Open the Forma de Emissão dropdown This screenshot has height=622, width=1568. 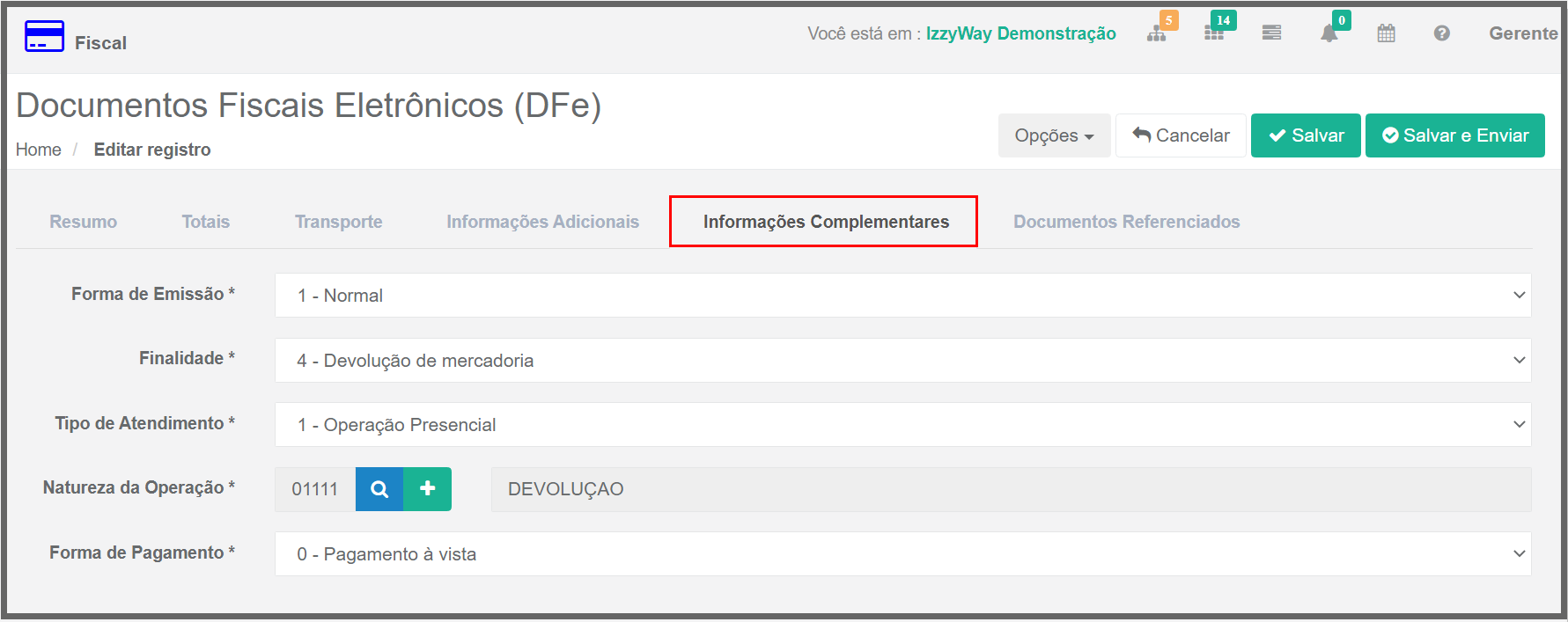(x=902, y=296)
